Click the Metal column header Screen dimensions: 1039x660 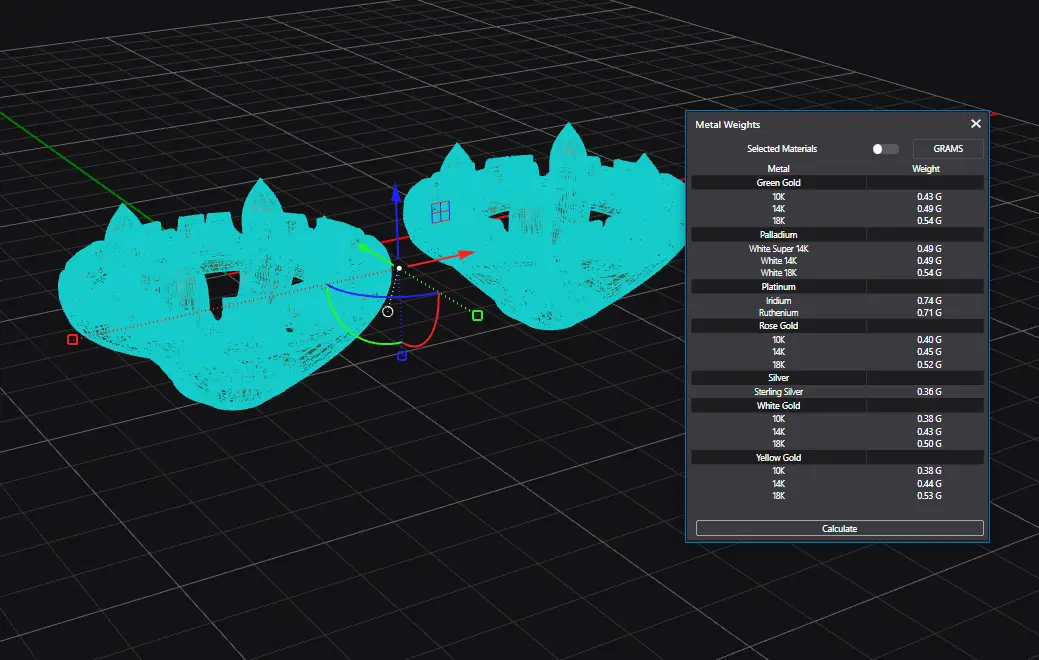pyautogui.click(x=778, y=169)
